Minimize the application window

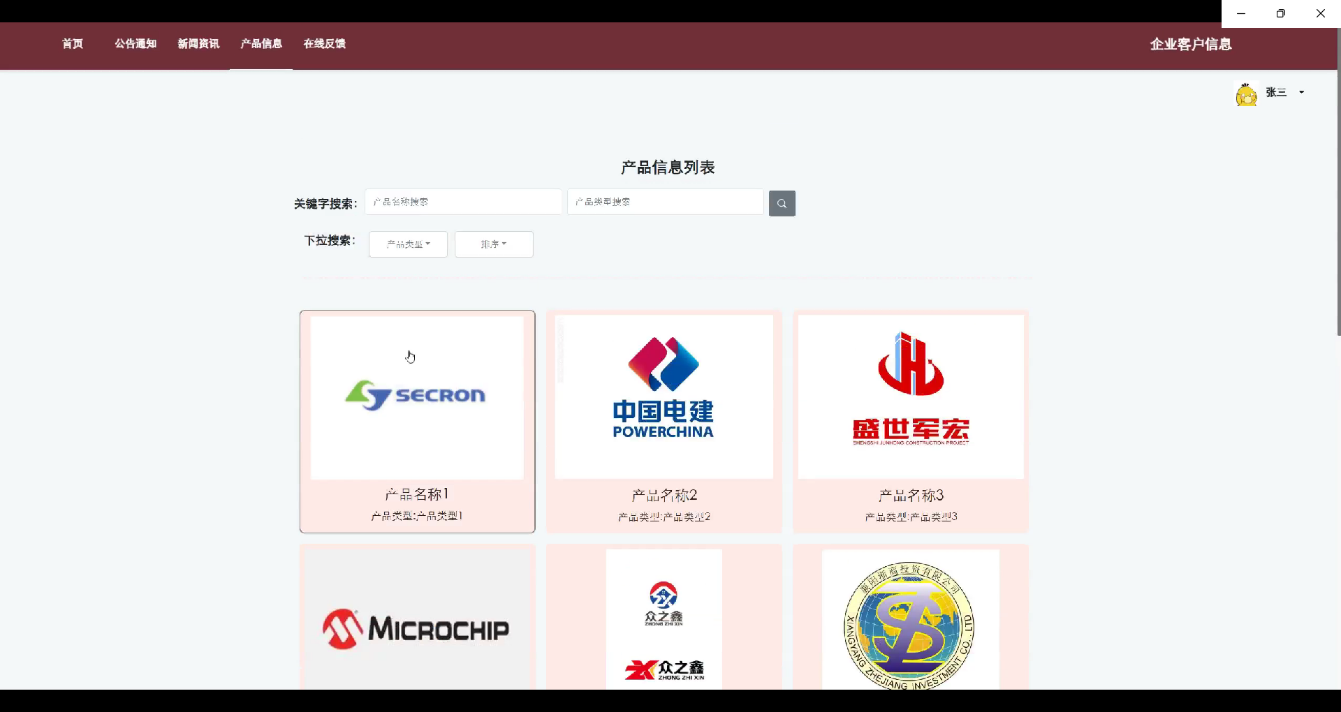coord(1241,13)
